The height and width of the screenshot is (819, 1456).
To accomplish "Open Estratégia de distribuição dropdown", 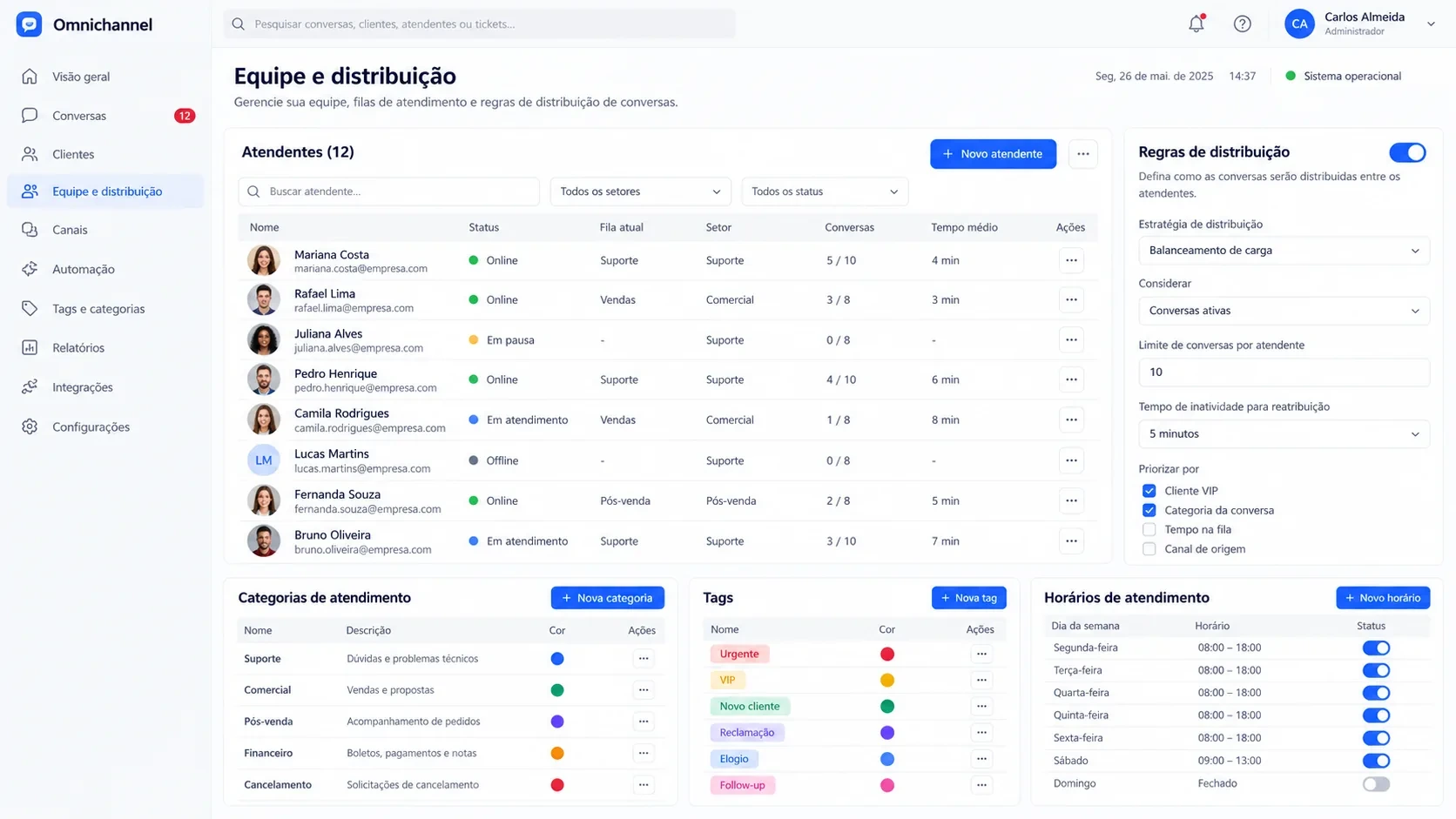I will click(1284, 251).
